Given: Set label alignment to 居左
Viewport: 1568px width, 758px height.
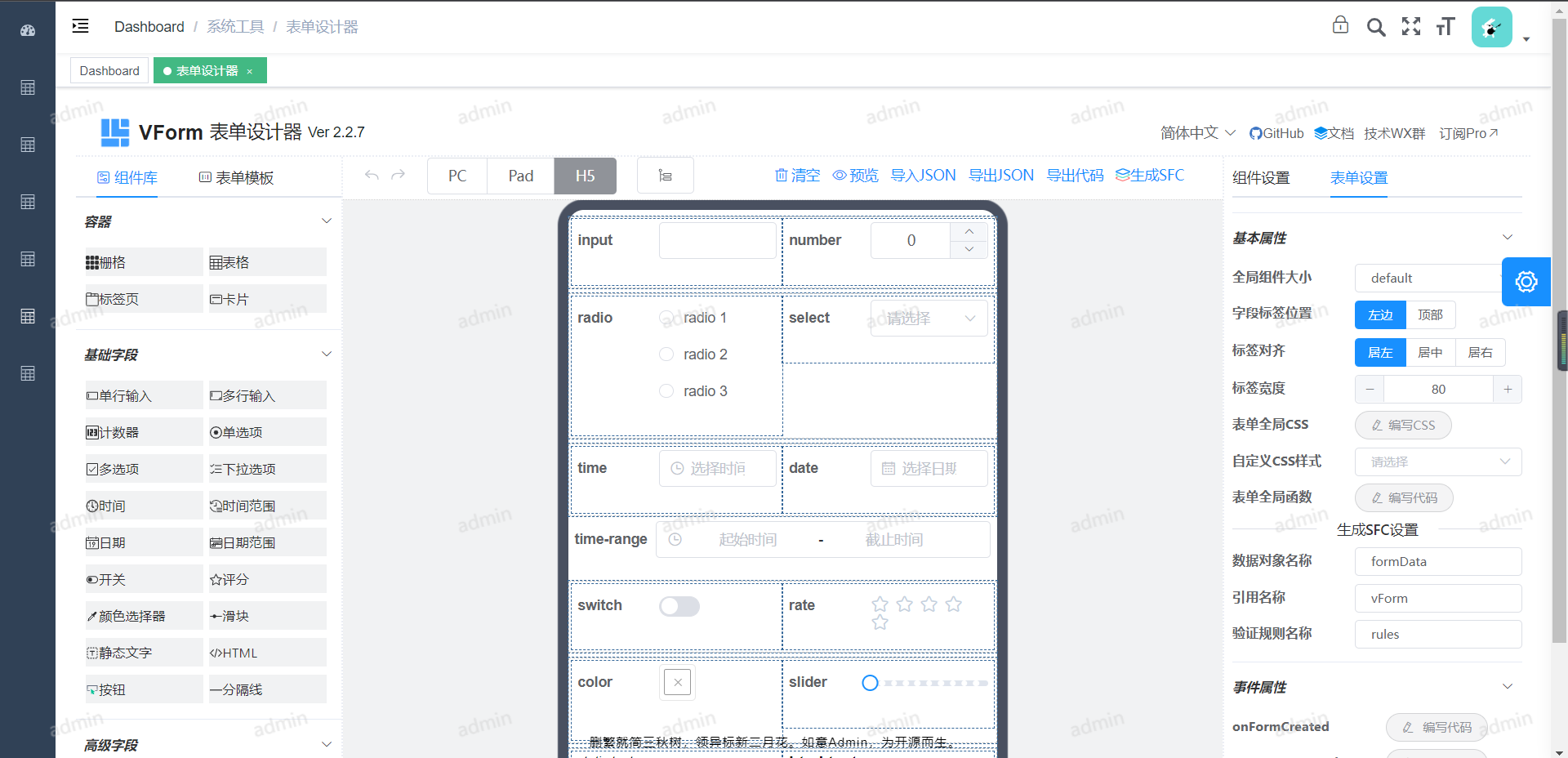Looking at the screenshot, I should 1380,353.
